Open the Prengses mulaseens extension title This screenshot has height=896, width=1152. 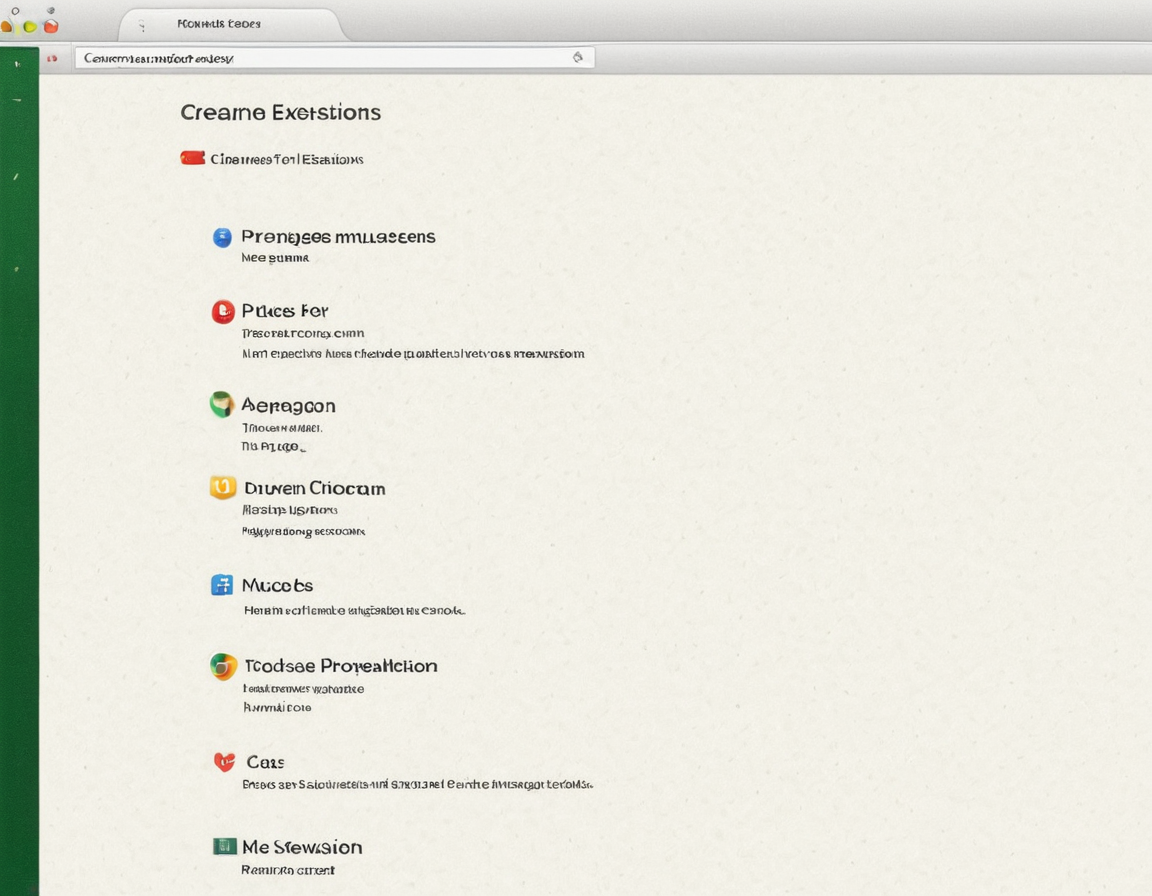click(337, 237)
